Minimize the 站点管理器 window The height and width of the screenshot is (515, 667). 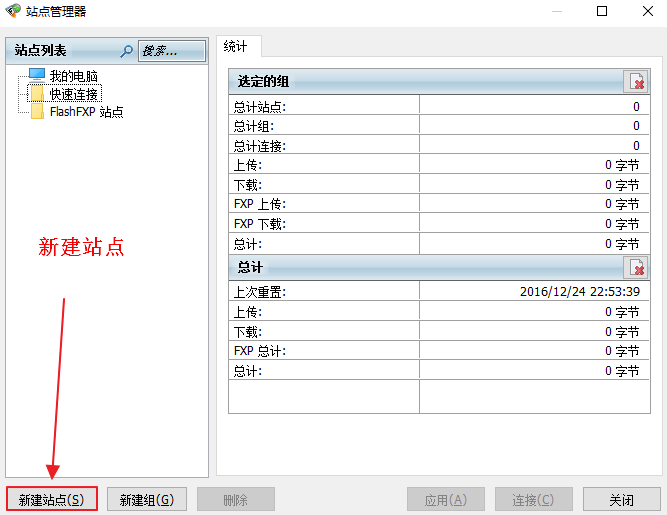click(556, 12)
